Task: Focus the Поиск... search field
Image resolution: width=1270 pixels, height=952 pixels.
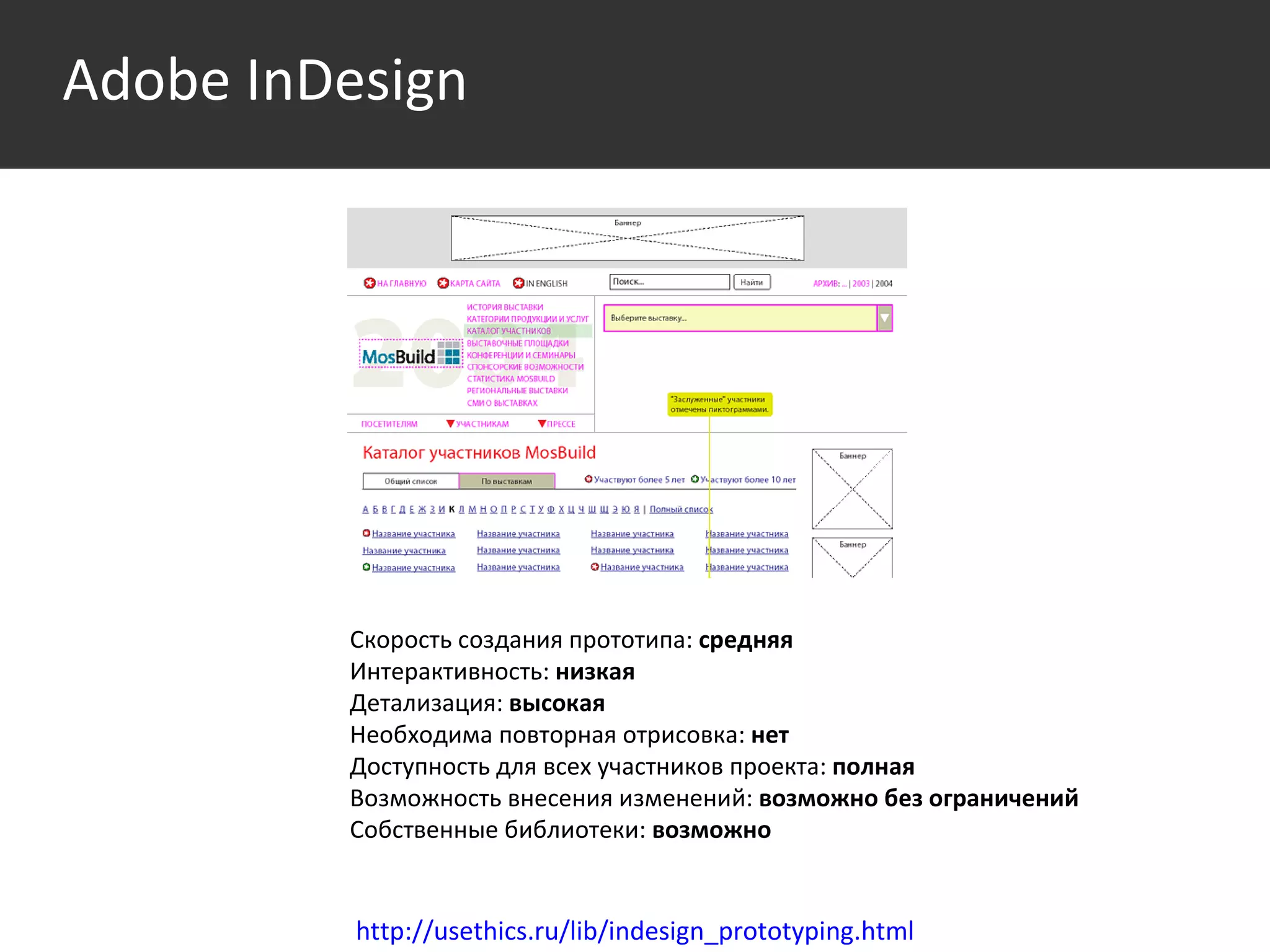Action: click(x=670, y=282)
